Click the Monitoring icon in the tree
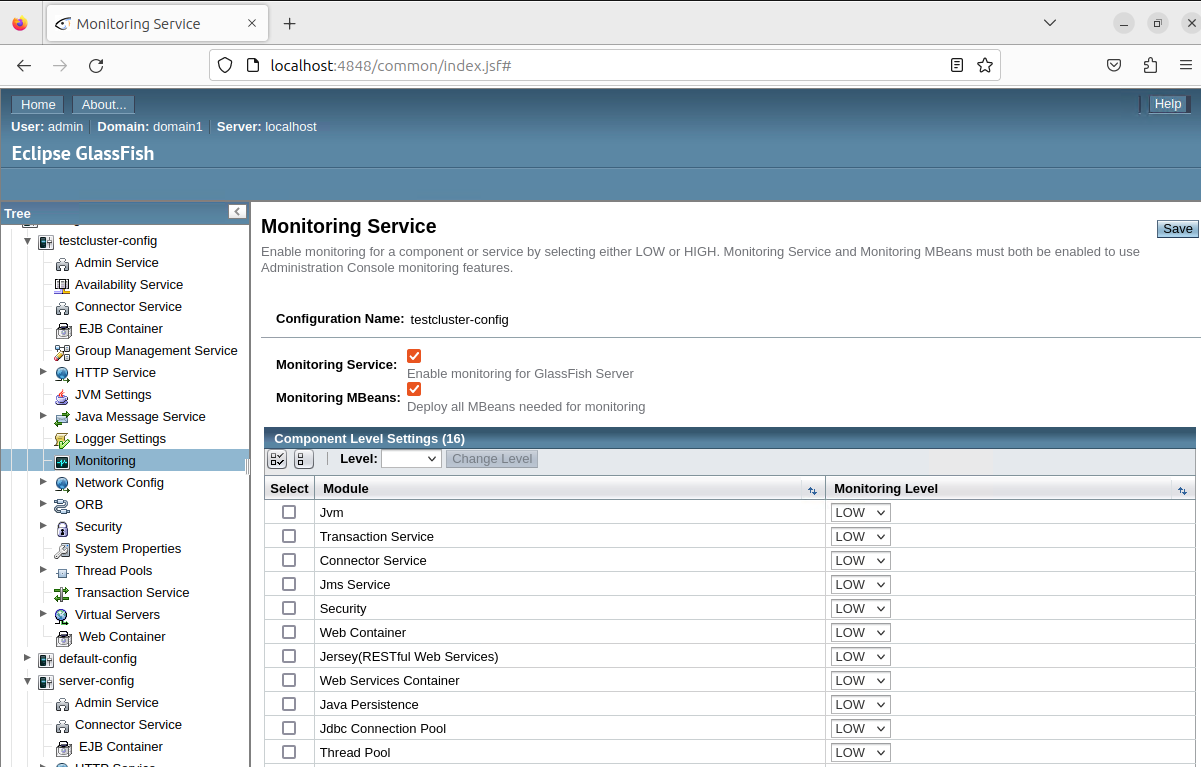1201x767 pixels. 62,461
